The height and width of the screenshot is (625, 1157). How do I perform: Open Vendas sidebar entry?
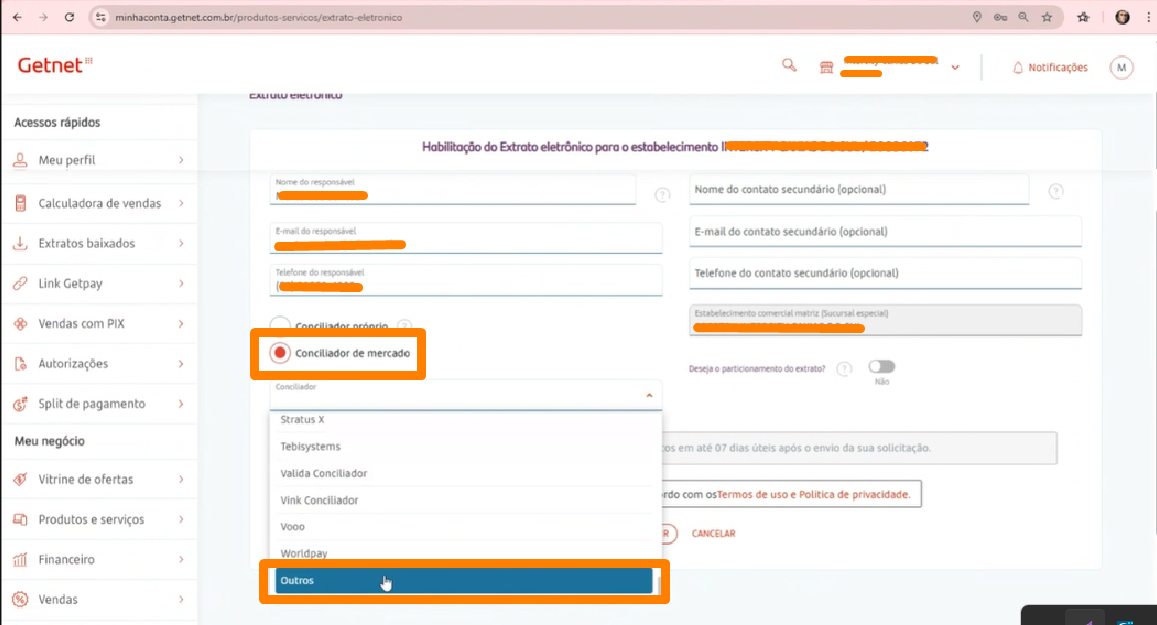tap(99, 599)
